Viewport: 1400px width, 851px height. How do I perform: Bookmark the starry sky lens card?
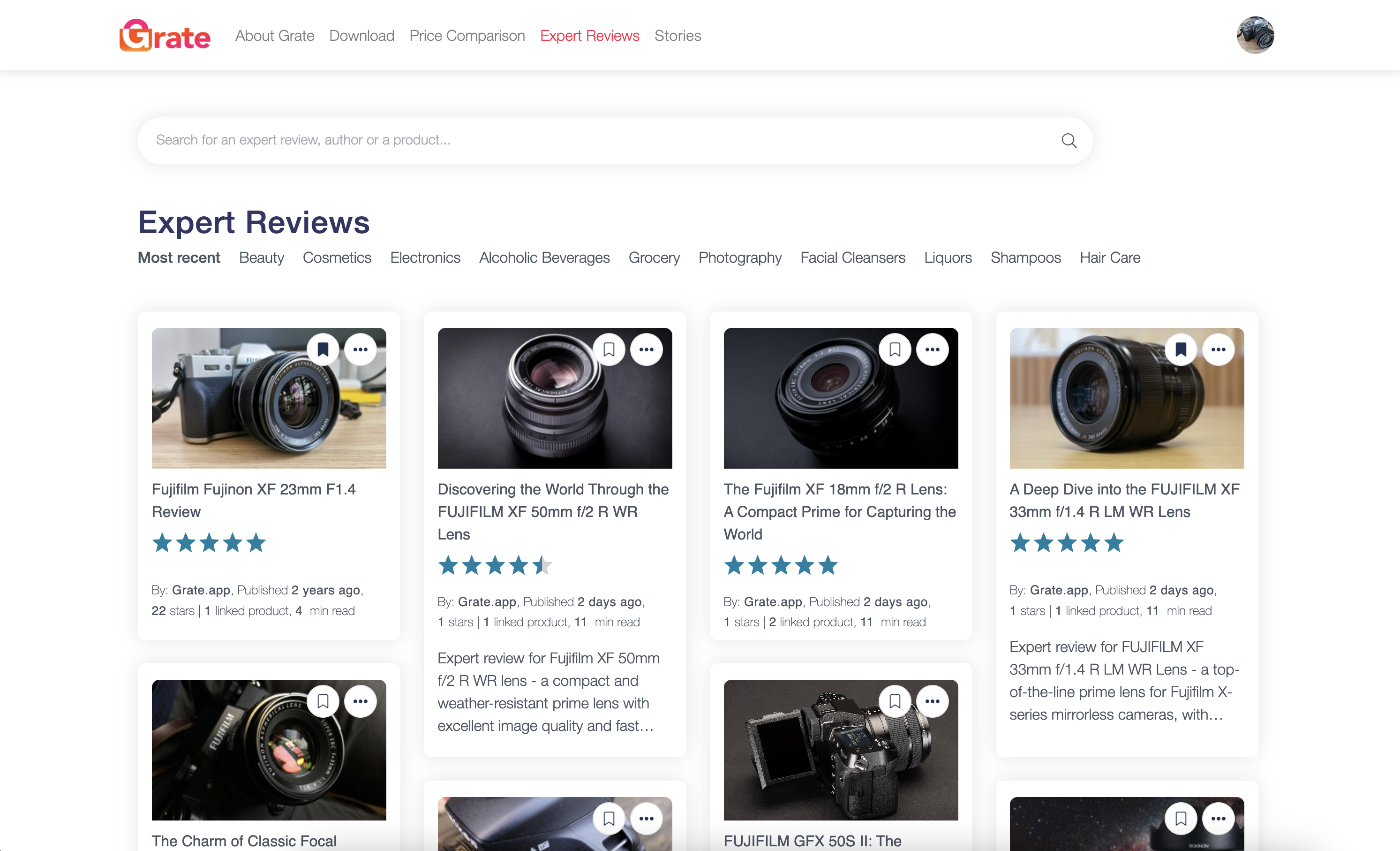tap(1181, 819)
